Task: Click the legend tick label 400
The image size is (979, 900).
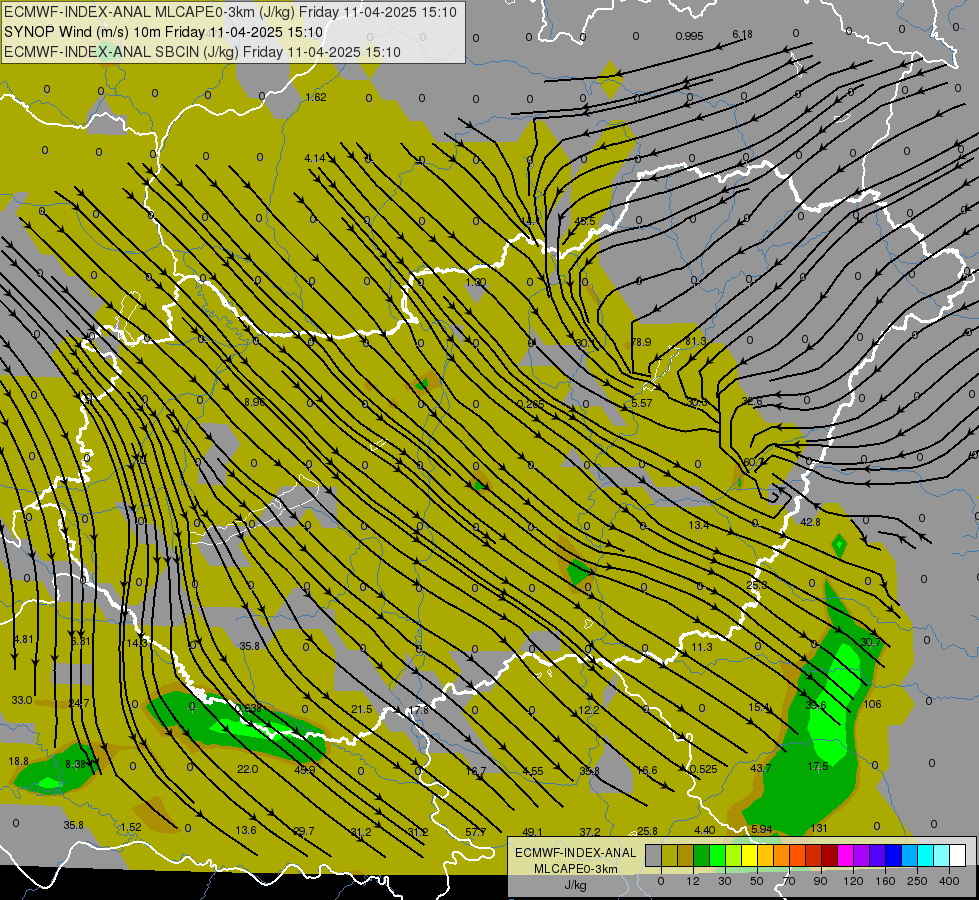Action: coord(949,881)
